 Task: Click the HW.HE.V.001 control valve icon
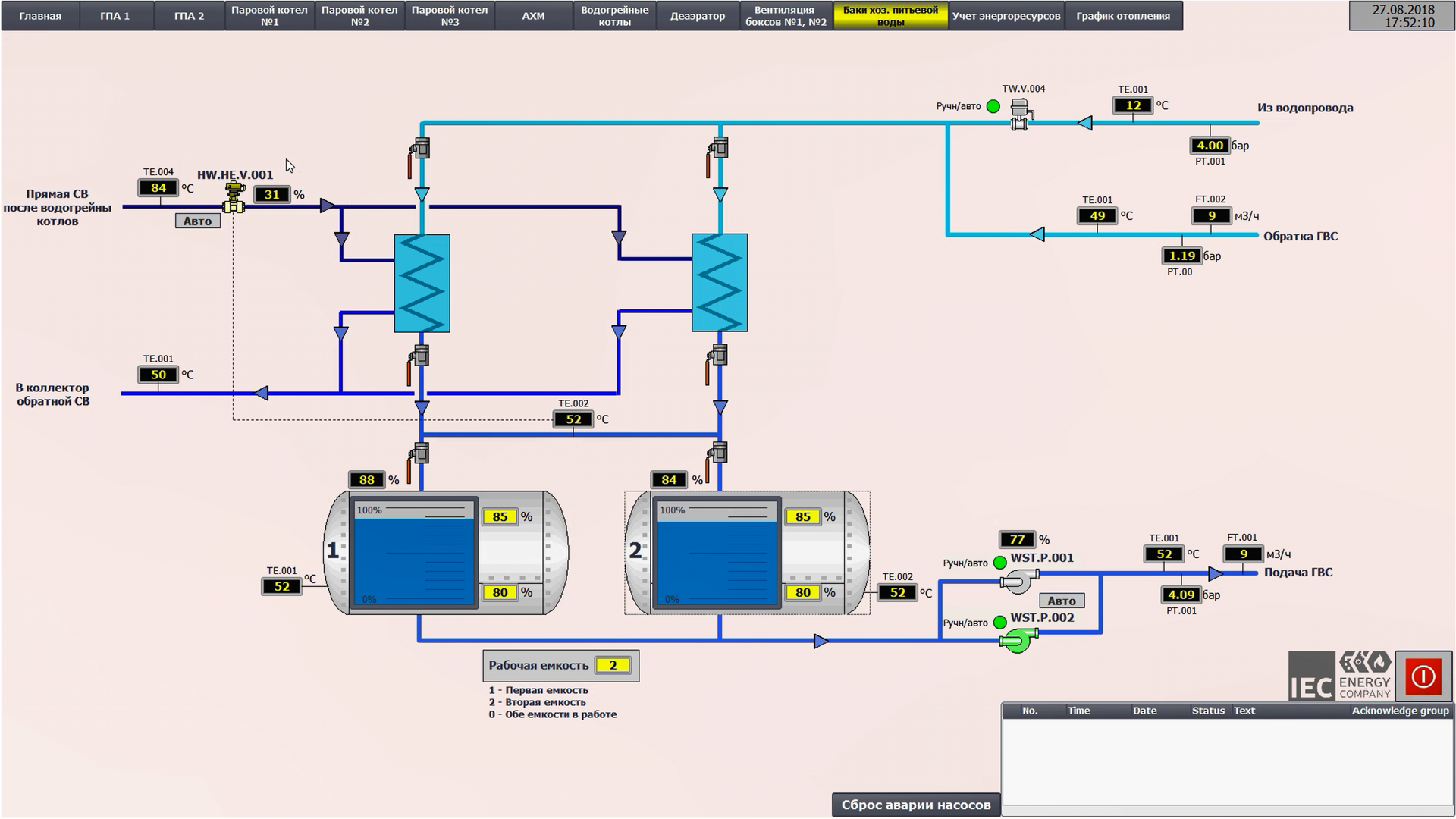234,199
